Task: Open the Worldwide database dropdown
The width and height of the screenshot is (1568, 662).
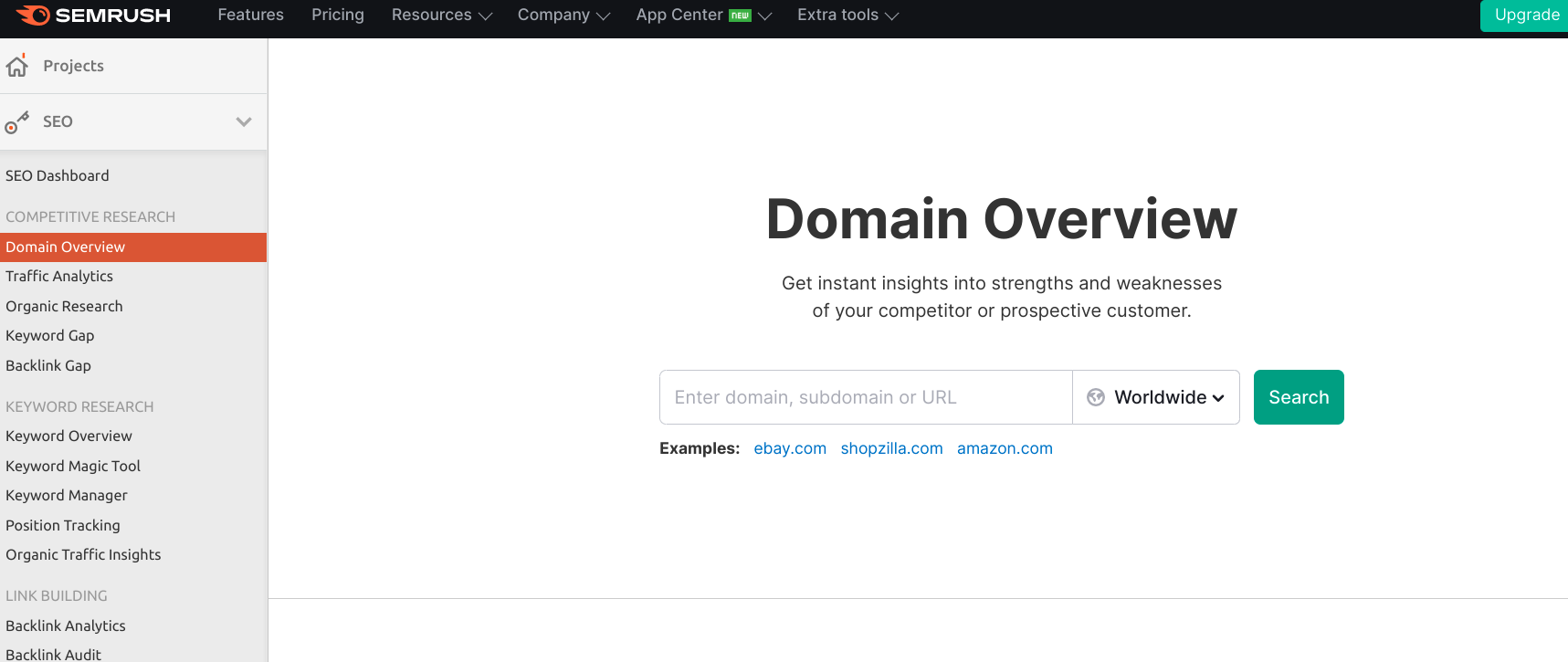Action: point(1156,397)
